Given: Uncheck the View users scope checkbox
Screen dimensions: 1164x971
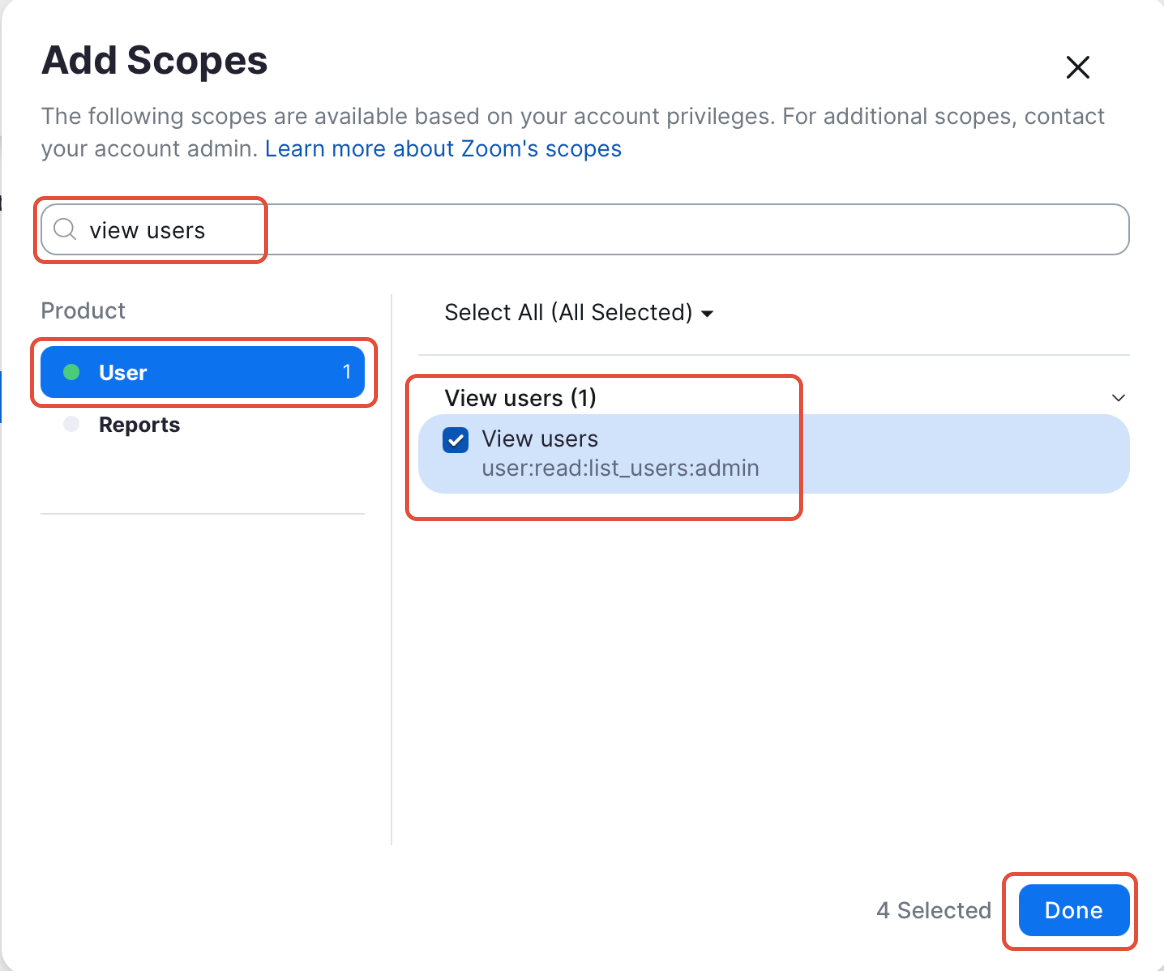Looking at the screenshot, I should 455,439.
